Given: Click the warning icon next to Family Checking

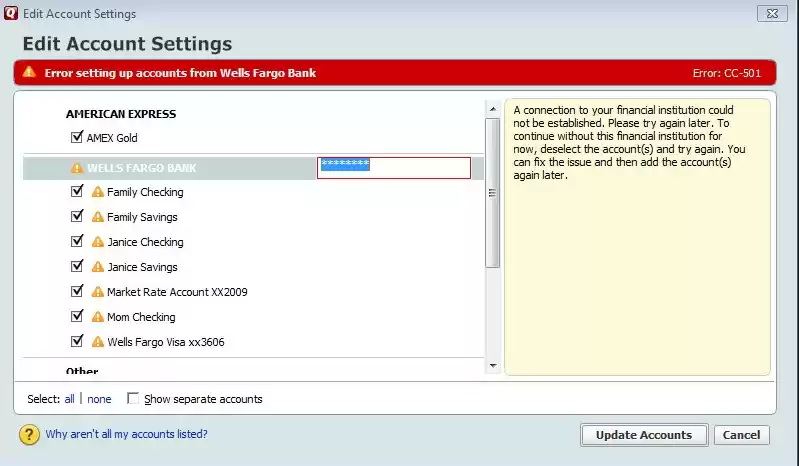Looking at the screenshot, I should (x=98, y=192).
